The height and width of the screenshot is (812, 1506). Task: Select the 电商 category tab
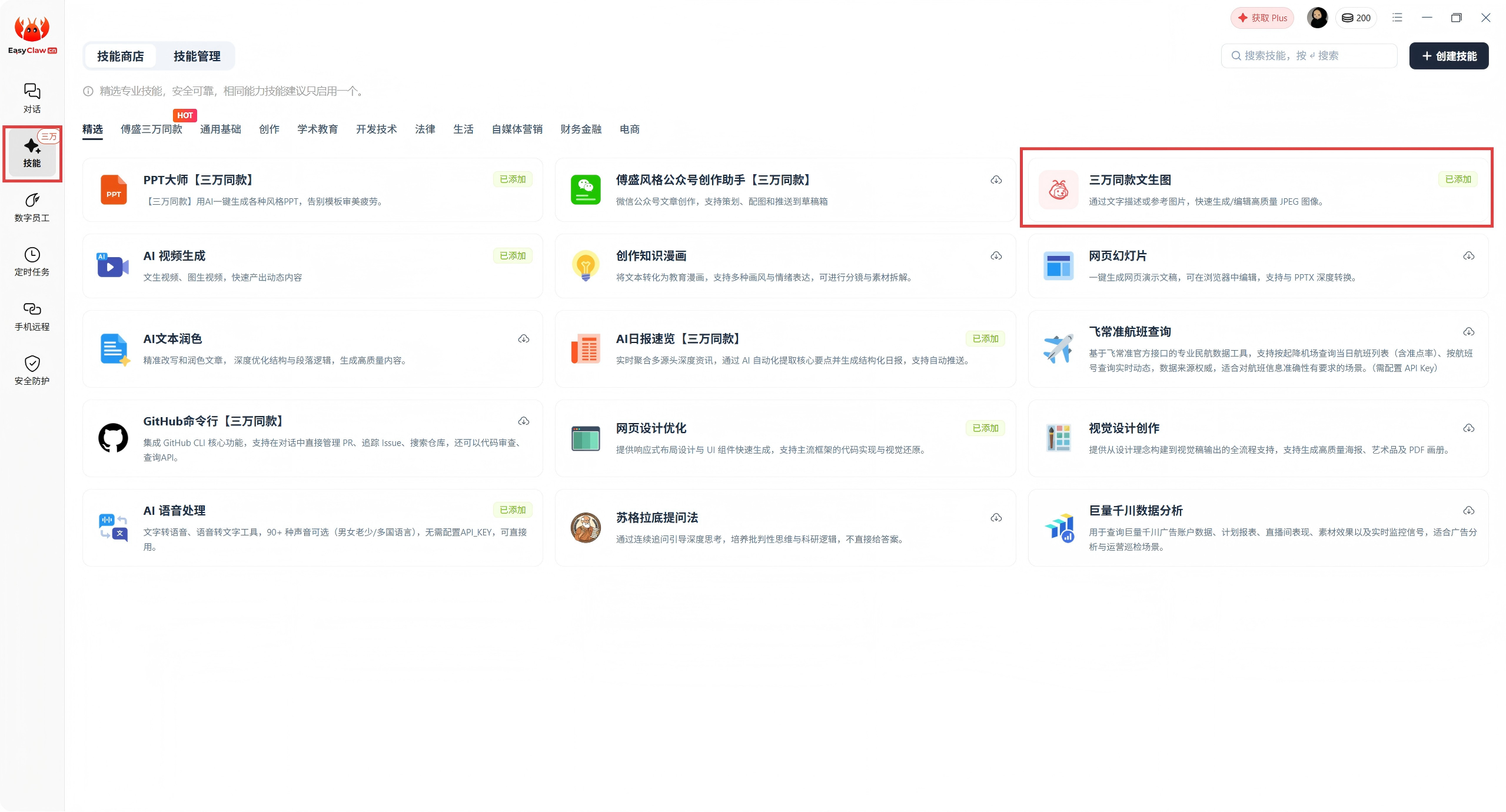tap(629, 129)
